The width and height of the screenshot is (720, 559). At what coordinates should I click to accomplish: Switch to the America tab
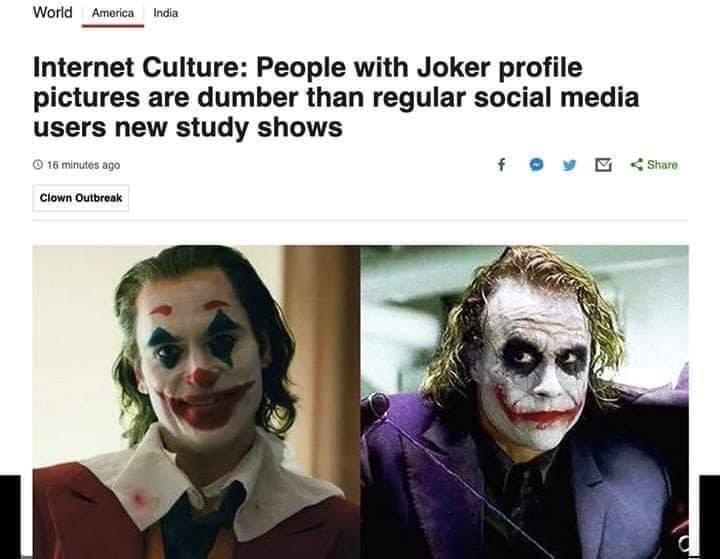[x=112, y=14]
